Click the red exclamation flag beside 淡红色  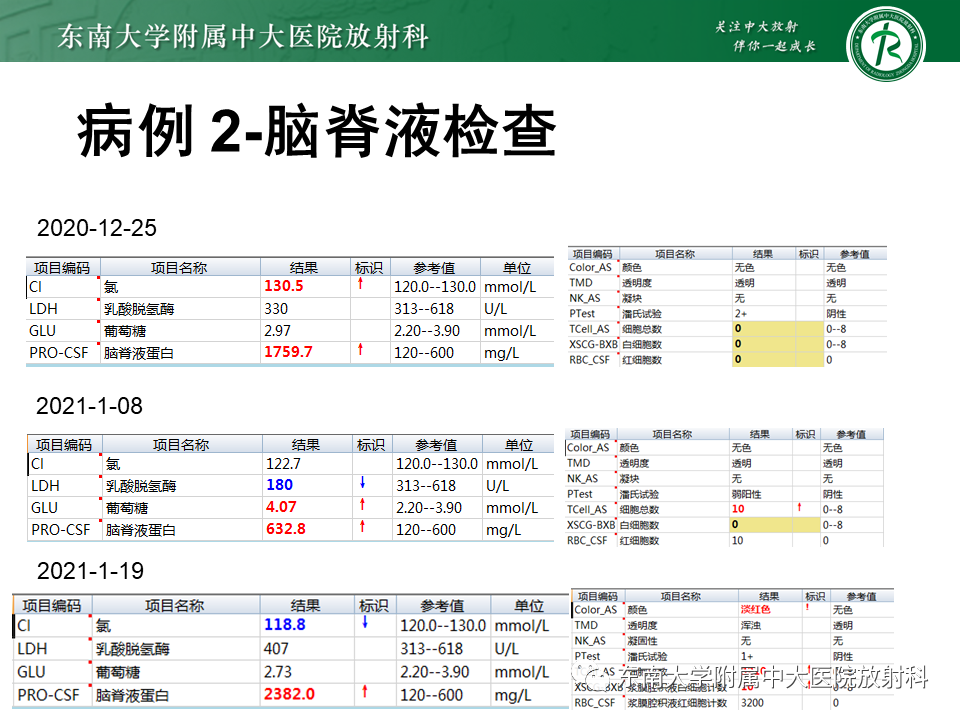[808, 608]
